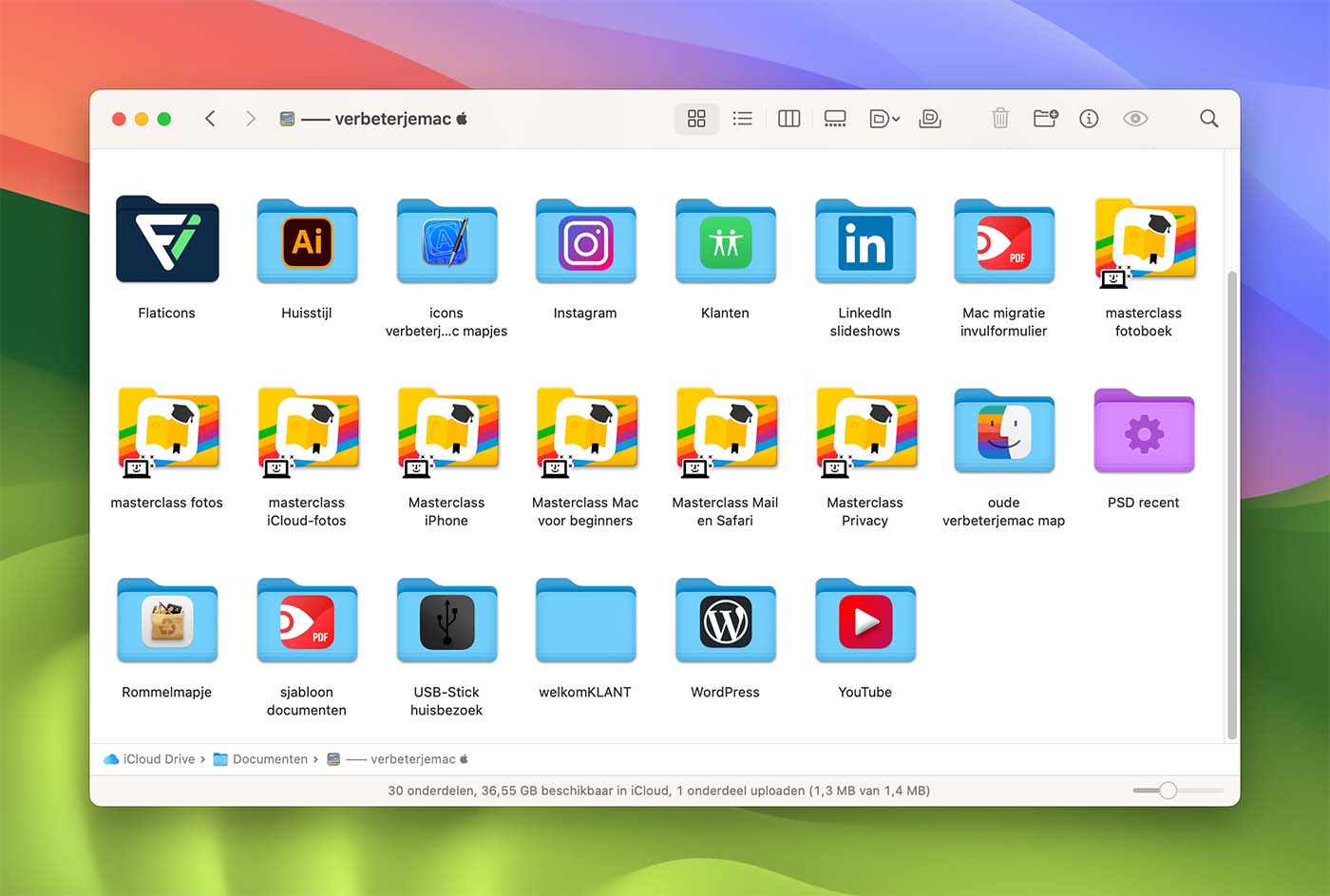Toggle the grid icon view segment
The image size is (1330, 896).
click(696, 118)
